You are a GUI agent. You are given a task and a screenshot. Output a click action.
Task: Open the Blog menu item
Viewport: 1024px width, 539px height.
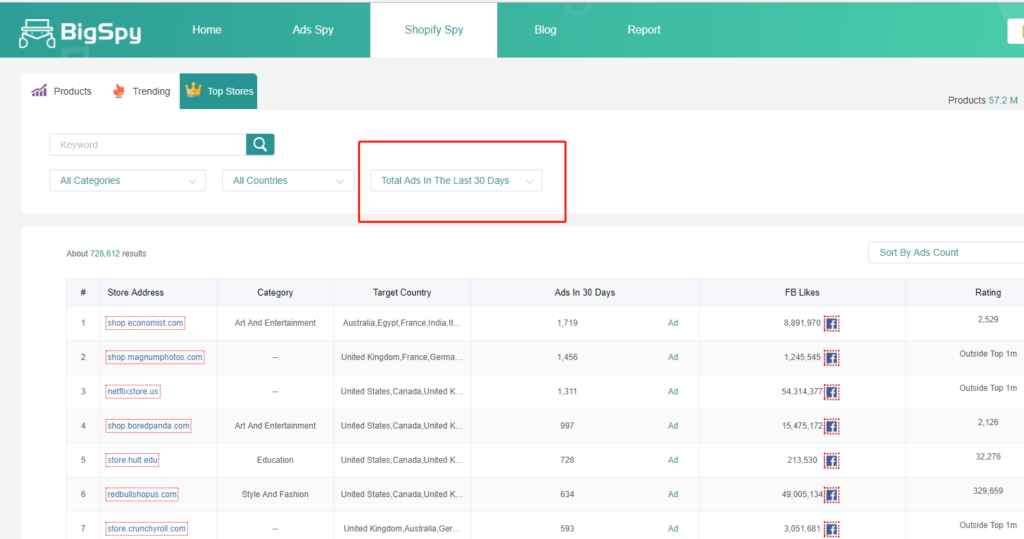(x=545, y=30)
